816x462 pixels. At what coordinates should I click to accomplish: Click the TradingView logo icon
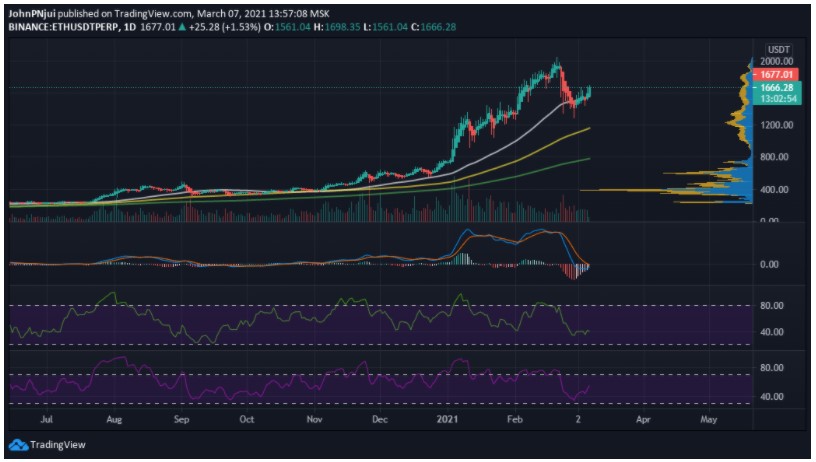[18, 445]
